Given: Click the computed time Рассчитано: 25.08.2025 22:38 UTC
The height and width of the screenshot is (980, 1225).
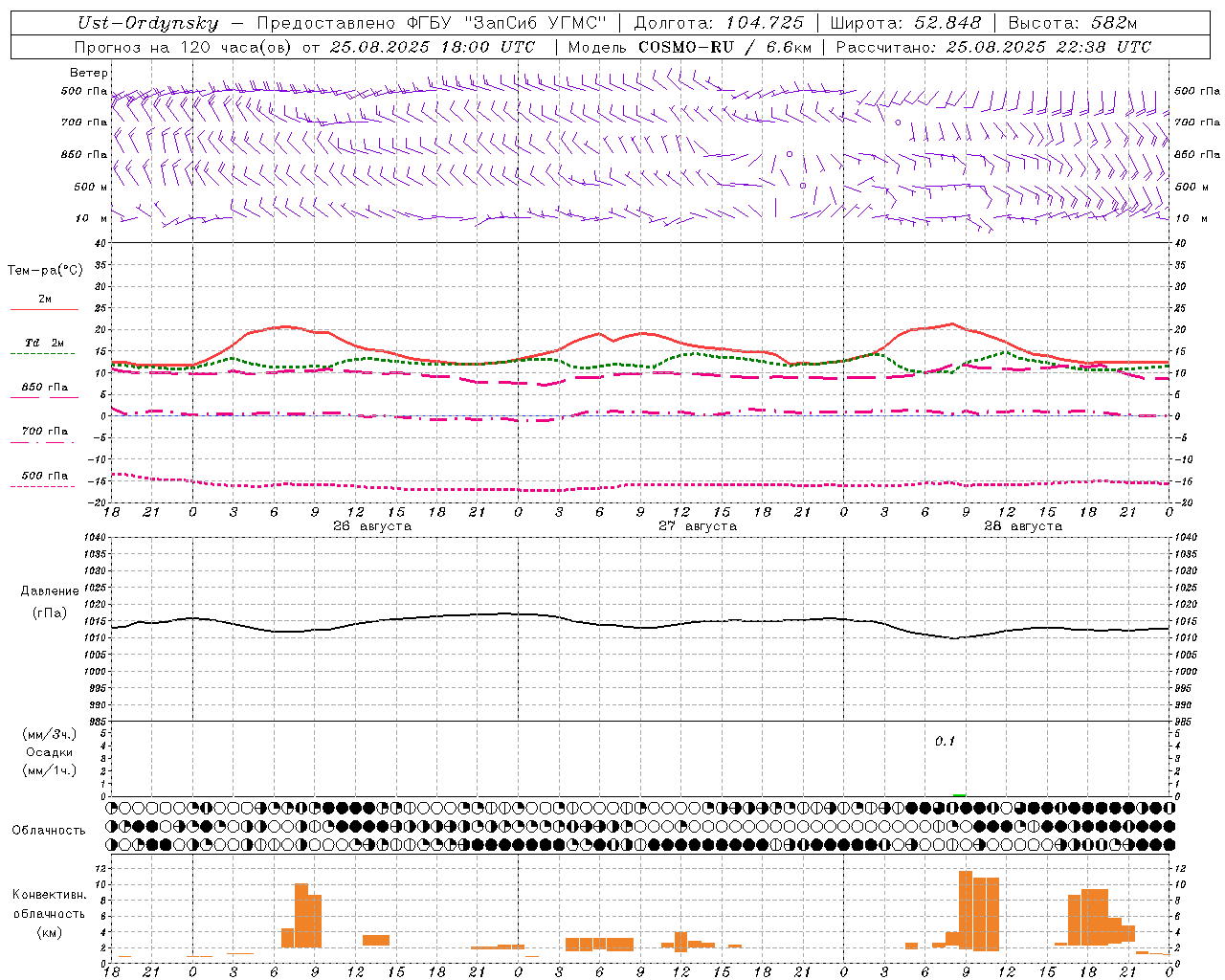Looking at the screenshot, I should 993,47.
